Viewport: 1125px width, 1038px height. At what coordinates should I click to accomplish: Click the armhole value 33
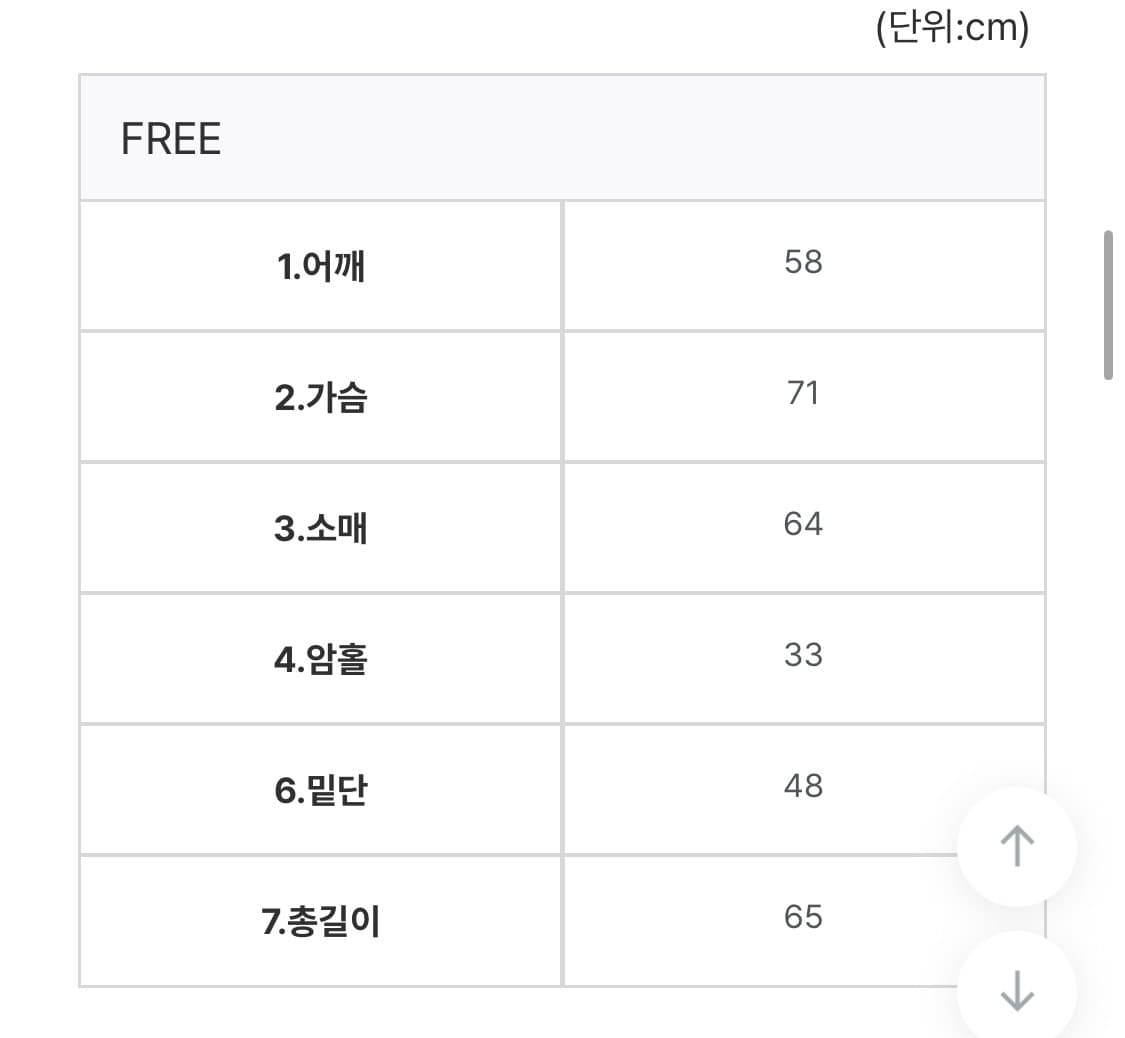(804, 656)
